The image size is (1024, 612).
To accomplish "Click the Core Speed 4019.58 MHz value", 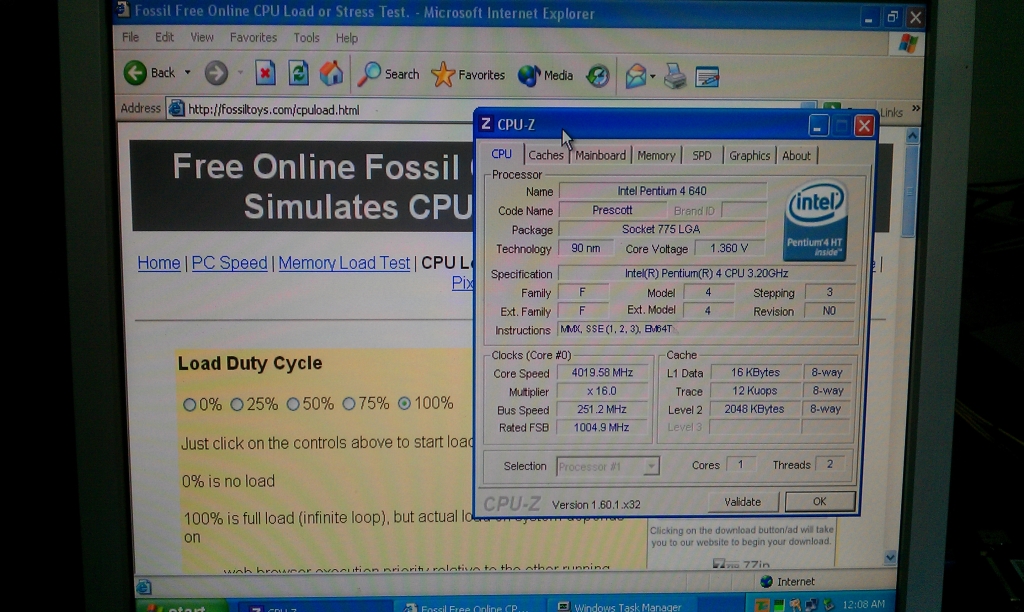I will click(602, 372).
